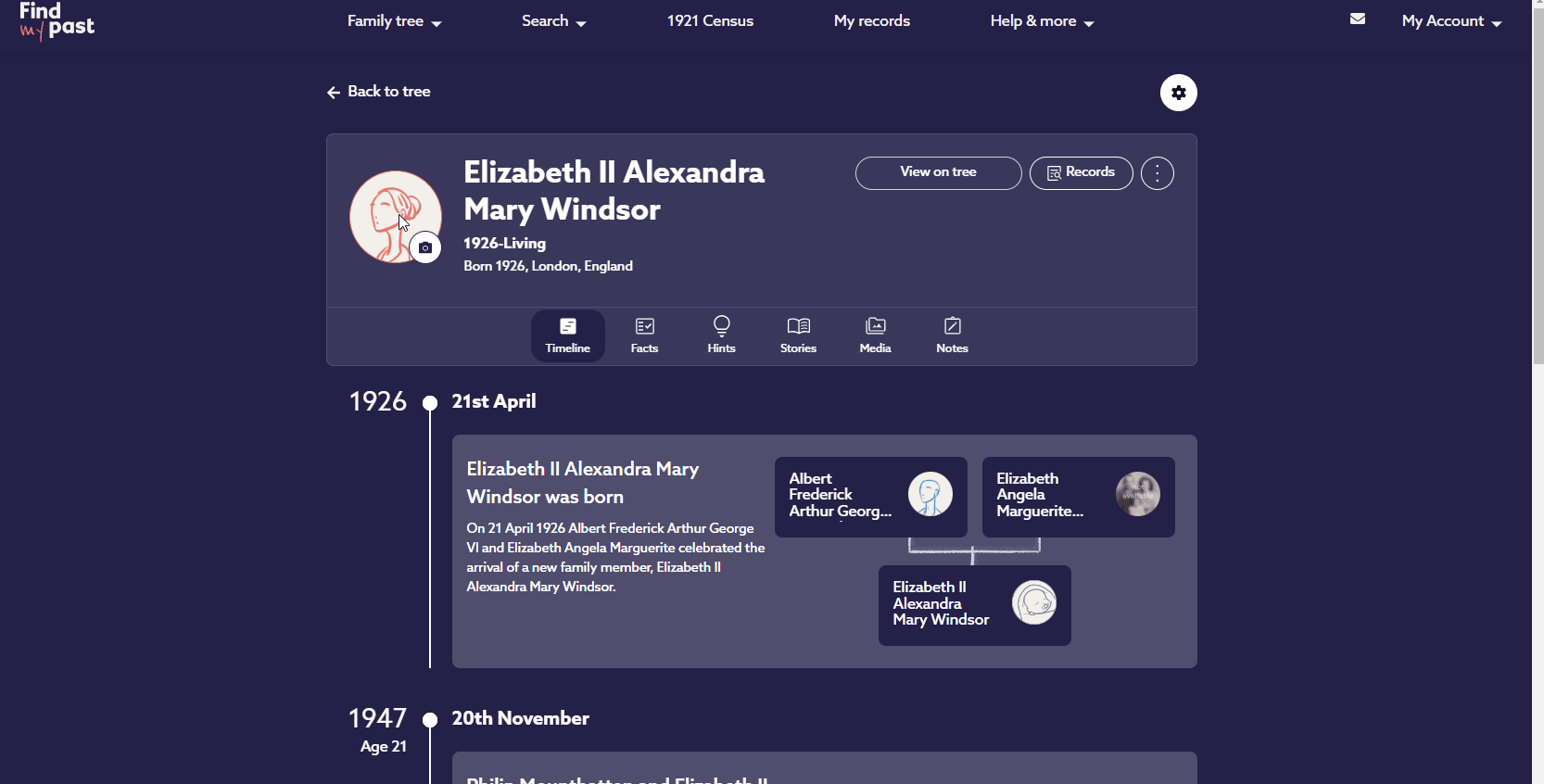Viewport: 1544px width, 784px height.
Task: Go to My records
Action: pyautogui.click(x=871, y=20)
